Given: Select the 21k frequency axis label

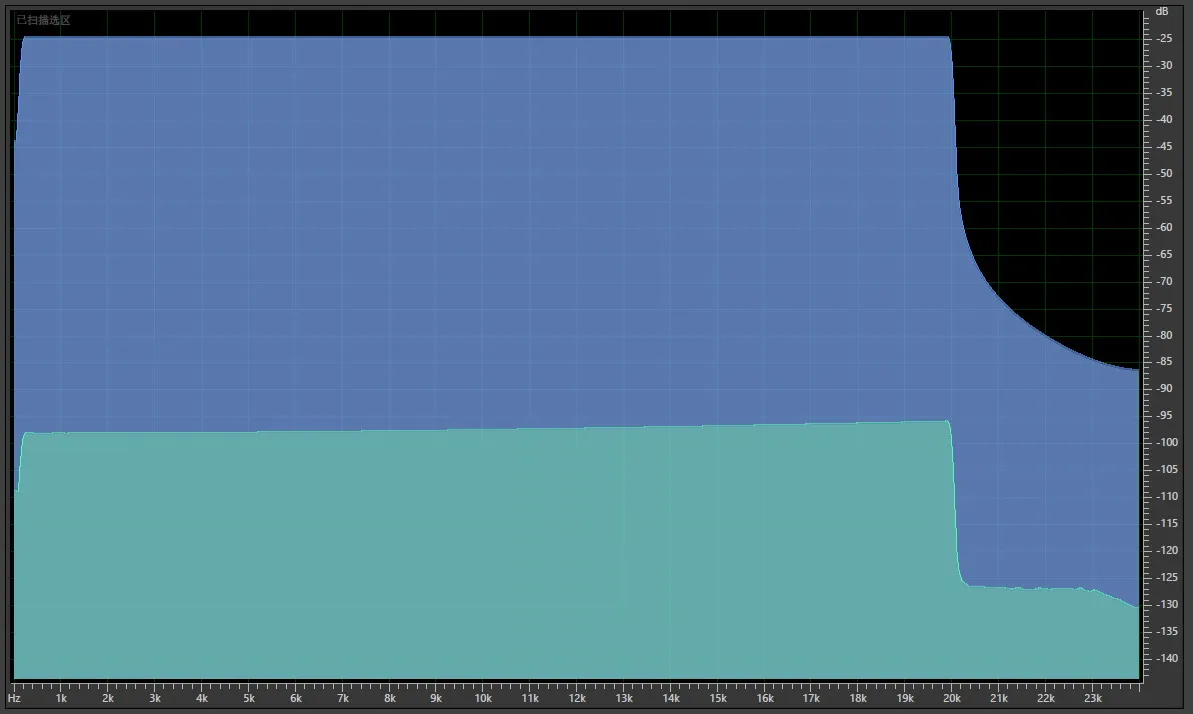Looking at the screenshot, I should point(999,698).
